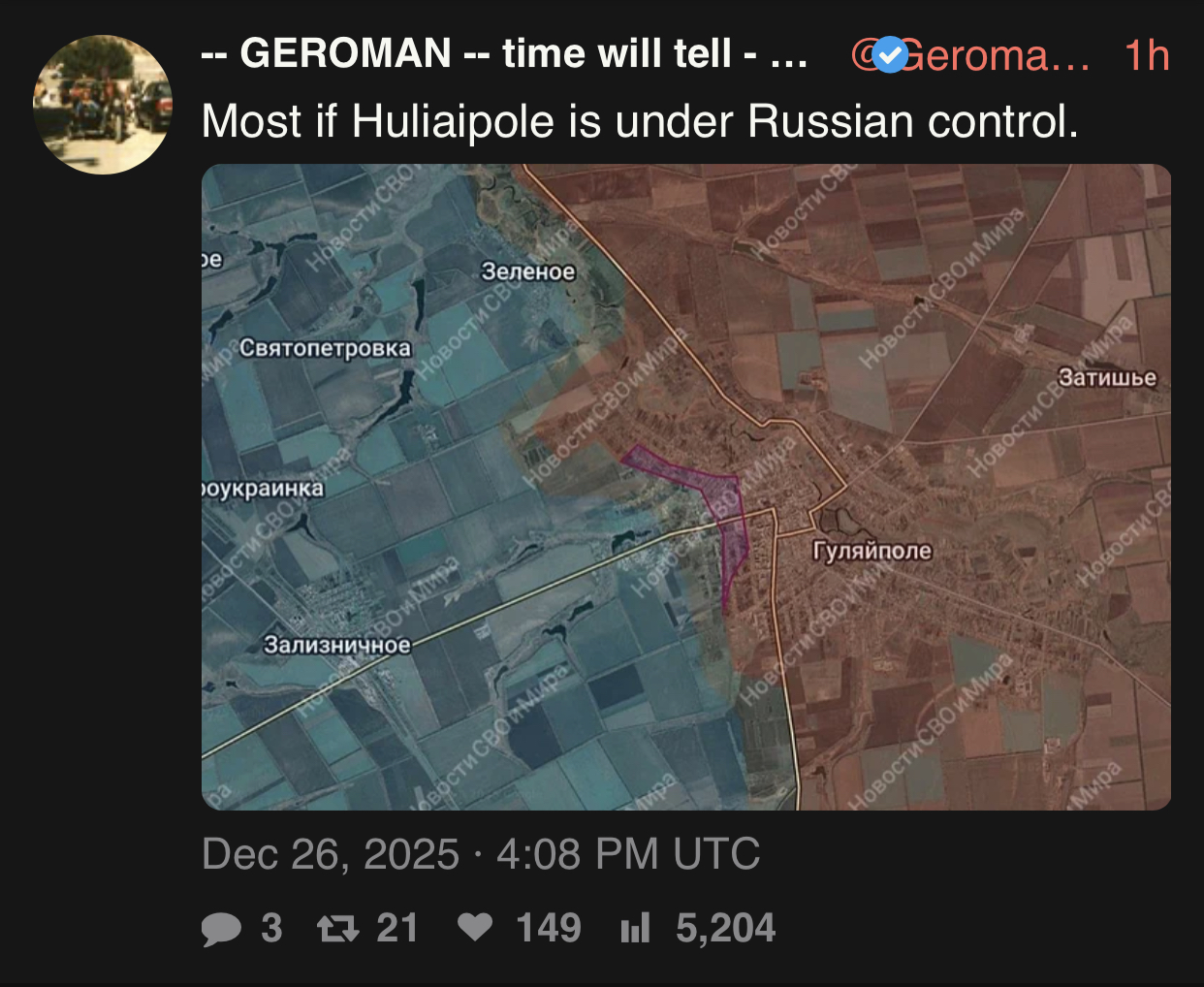Click the Затишье label on map
This screenshot has height=987, width=1204.
(x=1107, y=377)
